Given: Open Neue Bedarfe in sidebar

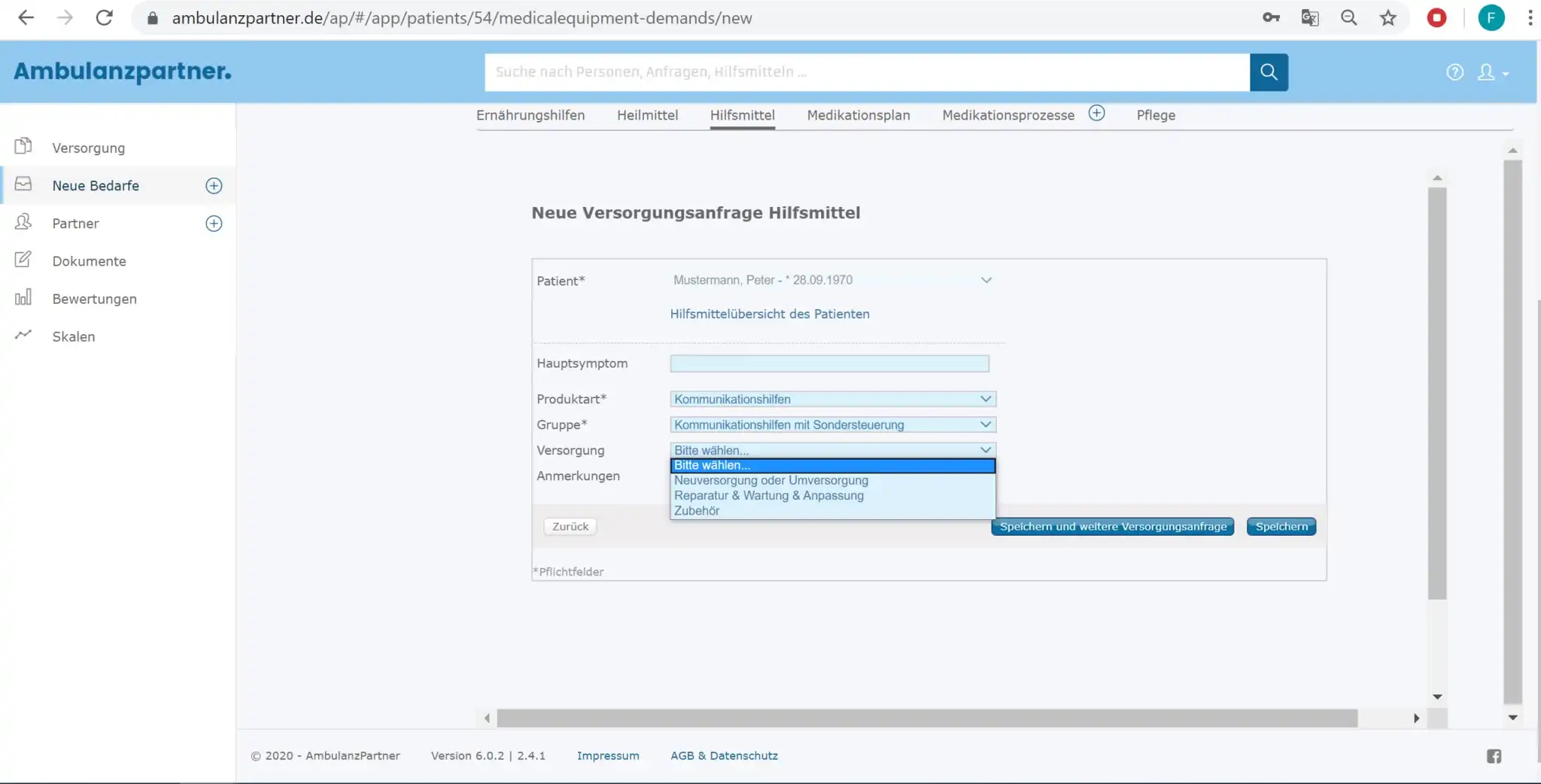Looking at the screenshot, I should pos(96,186).
